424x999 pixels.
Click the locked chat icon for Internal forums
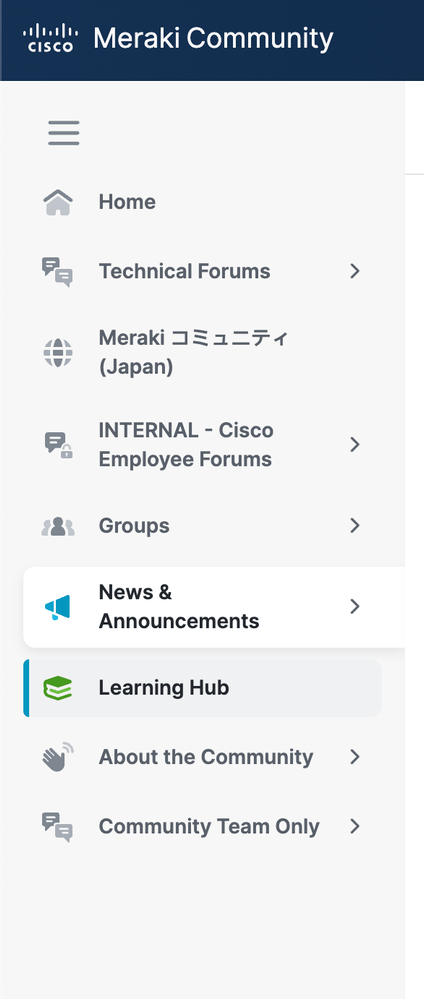58,445
